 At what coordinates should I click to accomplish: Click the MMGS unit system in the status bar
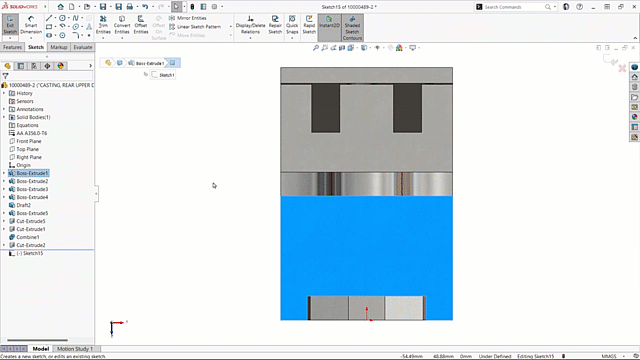click(609, 356)
